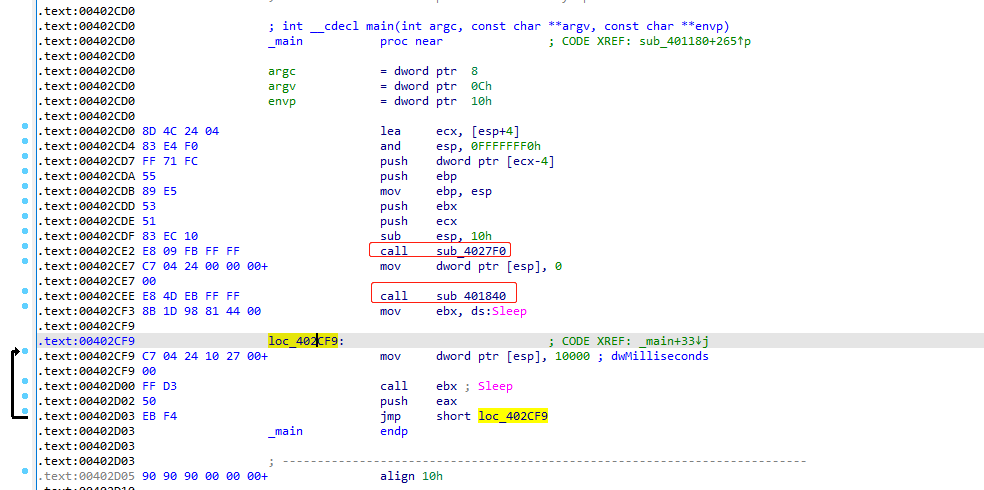Toggle breakpoint dot on call sub_401840 line
Viewport: 984px width, 490px height.
pos(25,296)
